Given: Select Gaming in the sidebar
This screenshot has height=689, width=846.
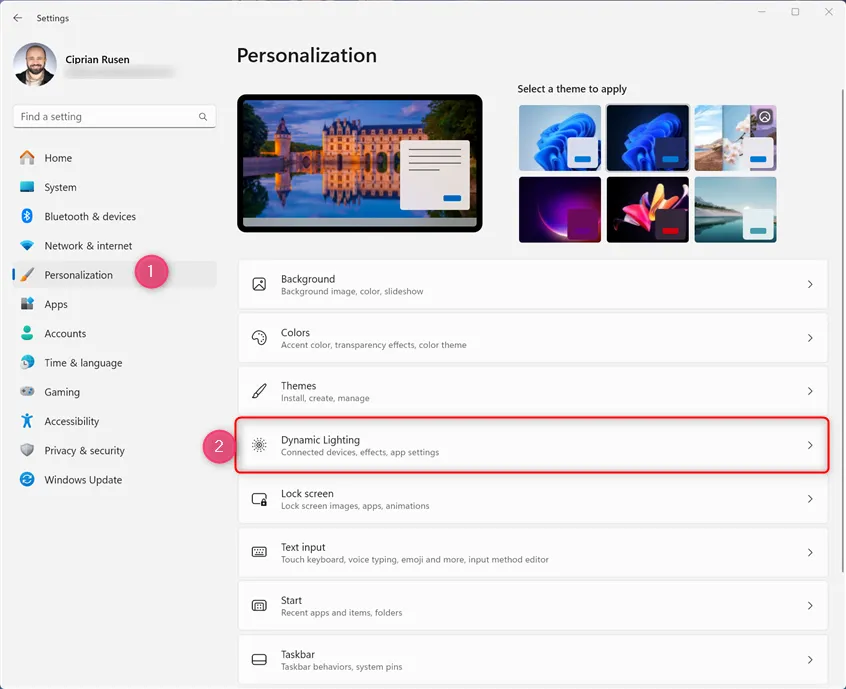Looking at the screenshot, I should [114, 392].
